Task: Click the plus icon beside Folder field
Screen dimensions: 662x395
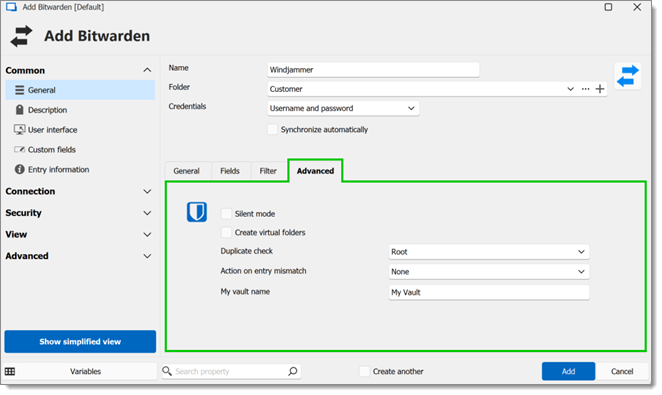Action: [x=600, y=89]
